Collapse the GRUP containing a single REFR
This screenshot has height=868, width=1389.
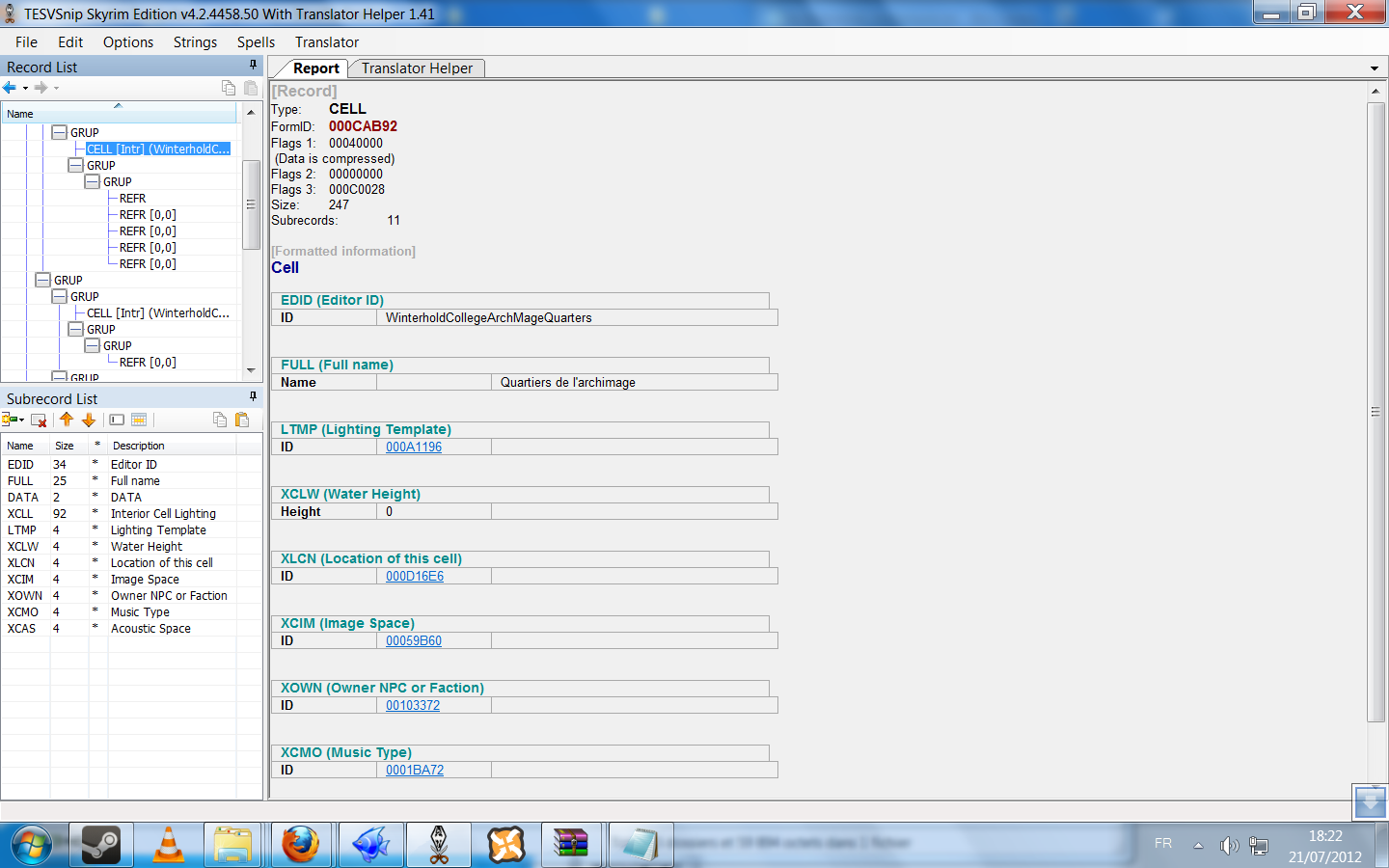click(x=93, y=345)
